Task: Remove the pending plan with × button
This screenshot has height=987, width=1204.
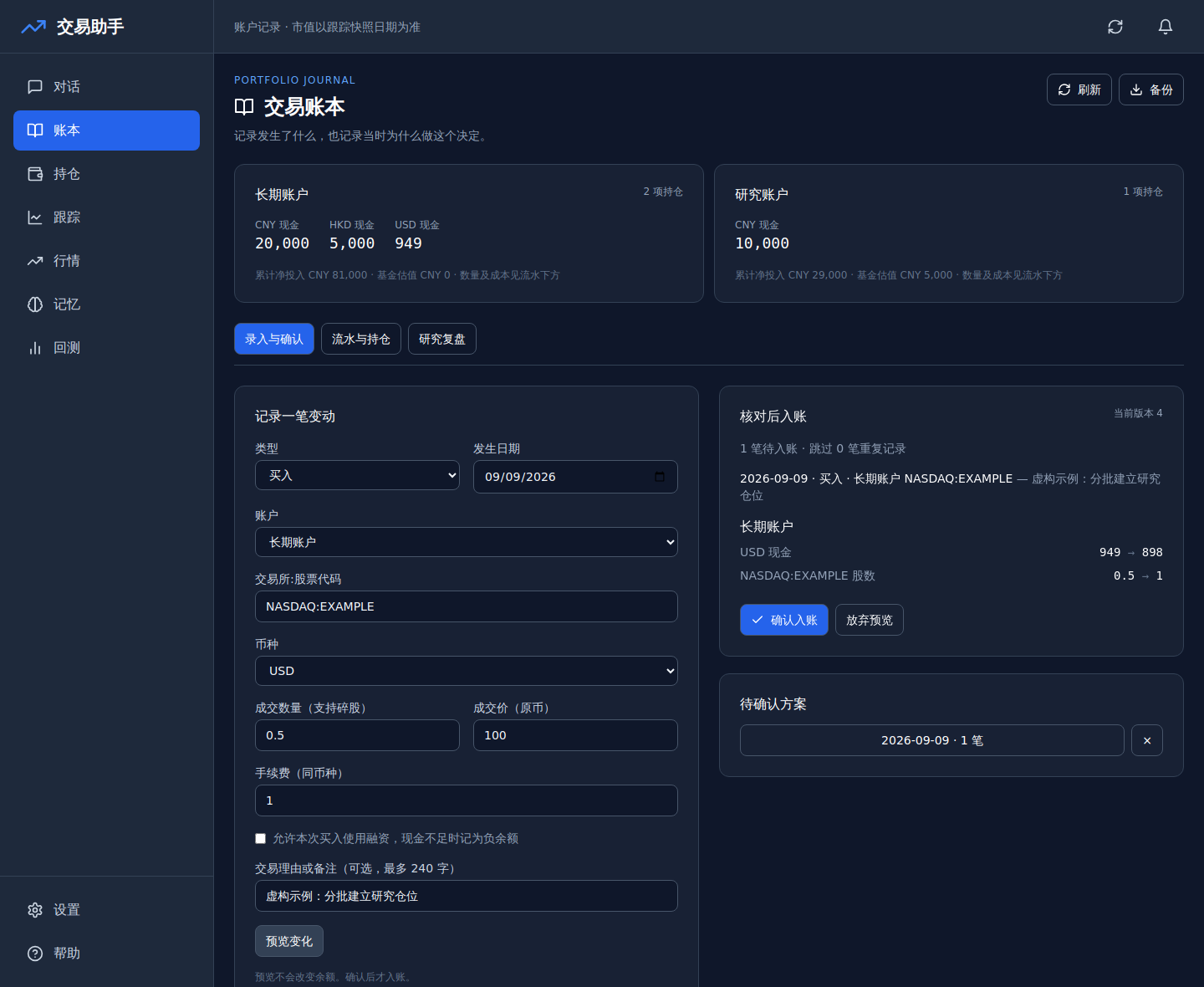Action: pos(1147,740)
